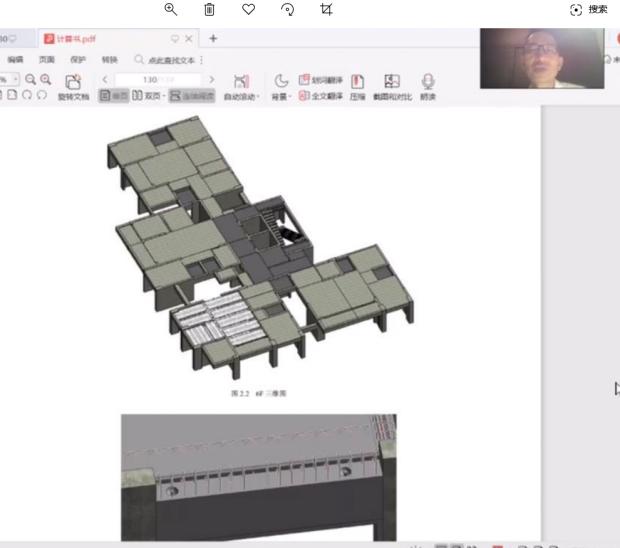Switch to 双页 double page view
The width and height of the screenshot is (620, 548).
tap(149, 97)
